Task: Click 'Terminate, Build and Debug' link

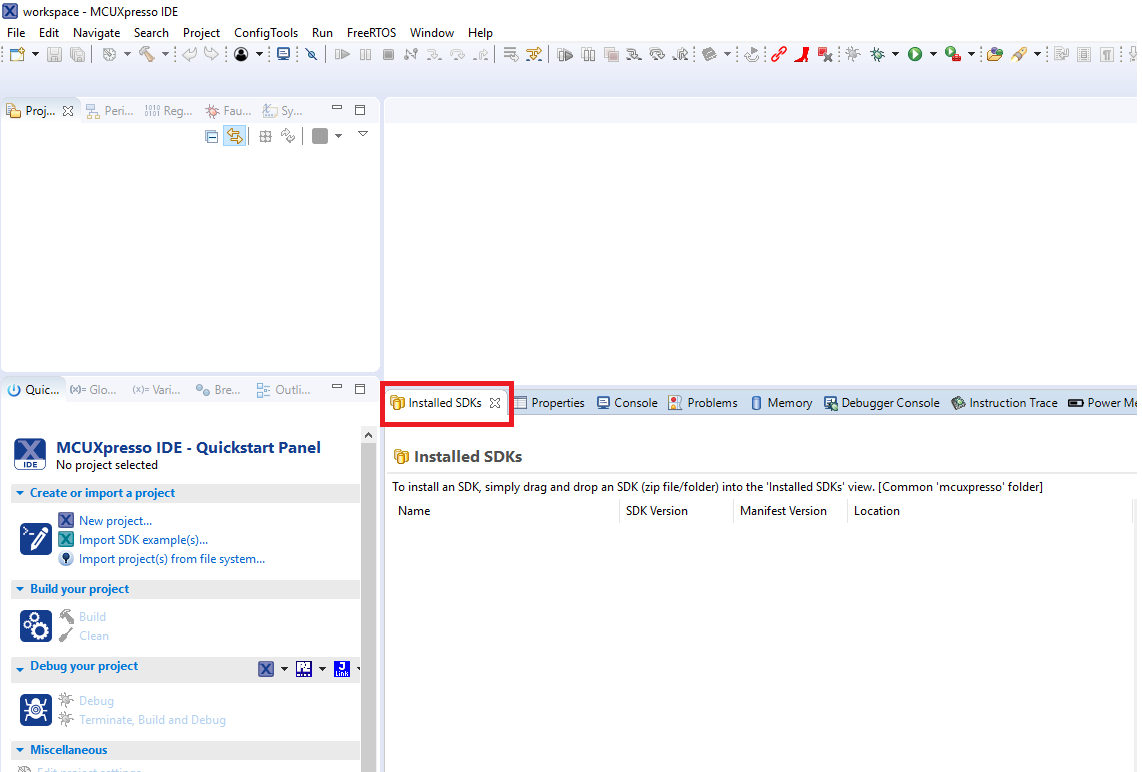Action: coord(152,720)
